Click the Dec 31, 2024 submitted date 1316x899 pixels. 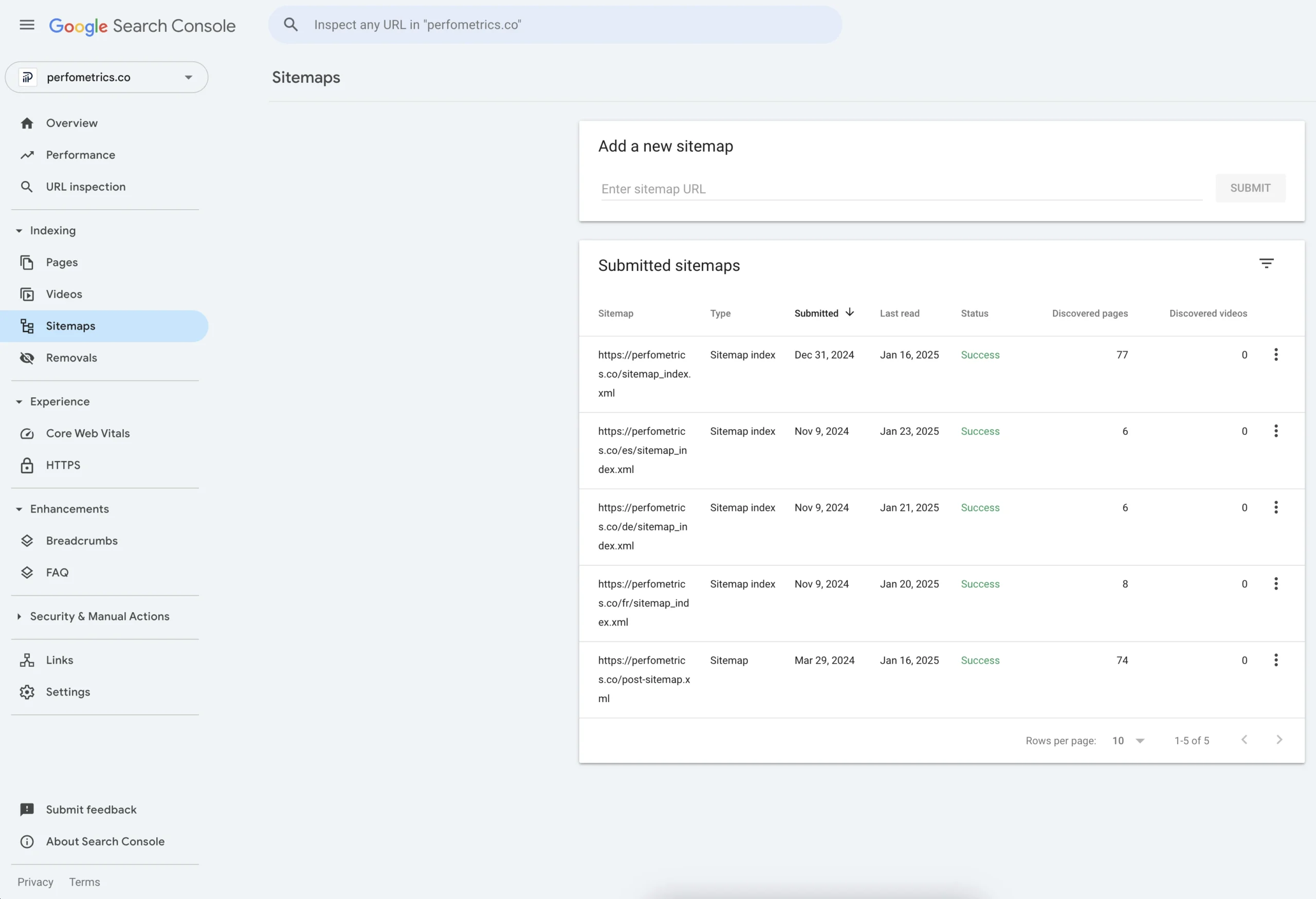[x=824, y=354]
